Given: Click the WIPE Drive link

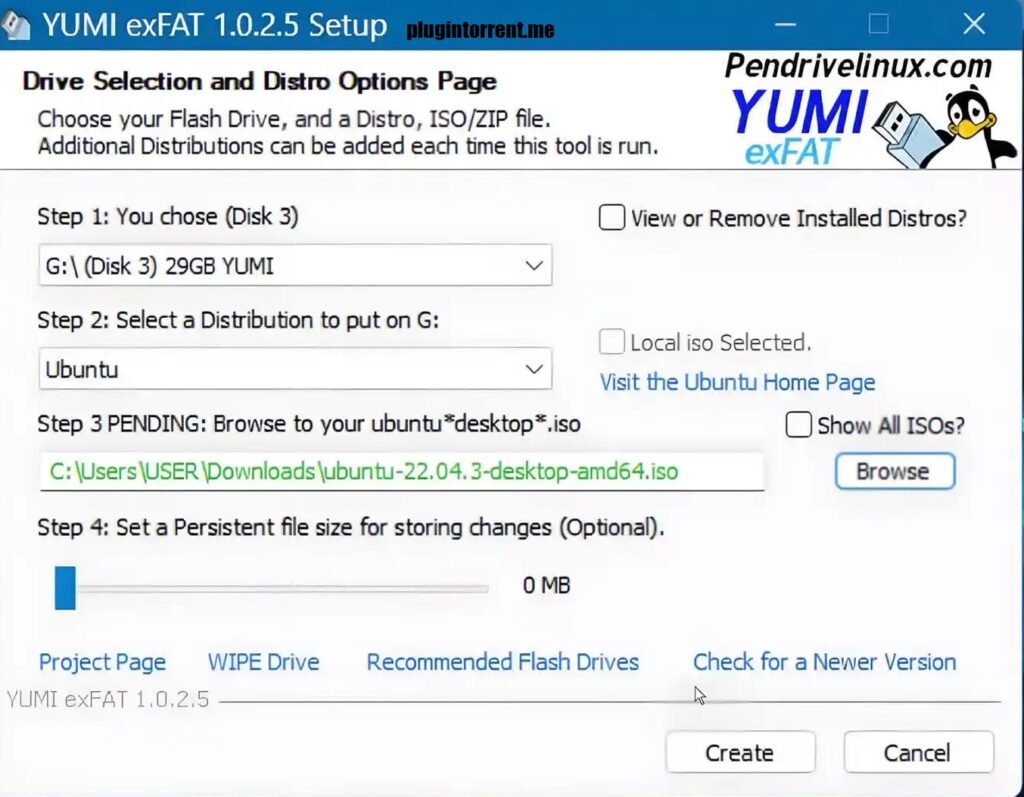Looking at the screenshot, I should click(x=264, y=662).
